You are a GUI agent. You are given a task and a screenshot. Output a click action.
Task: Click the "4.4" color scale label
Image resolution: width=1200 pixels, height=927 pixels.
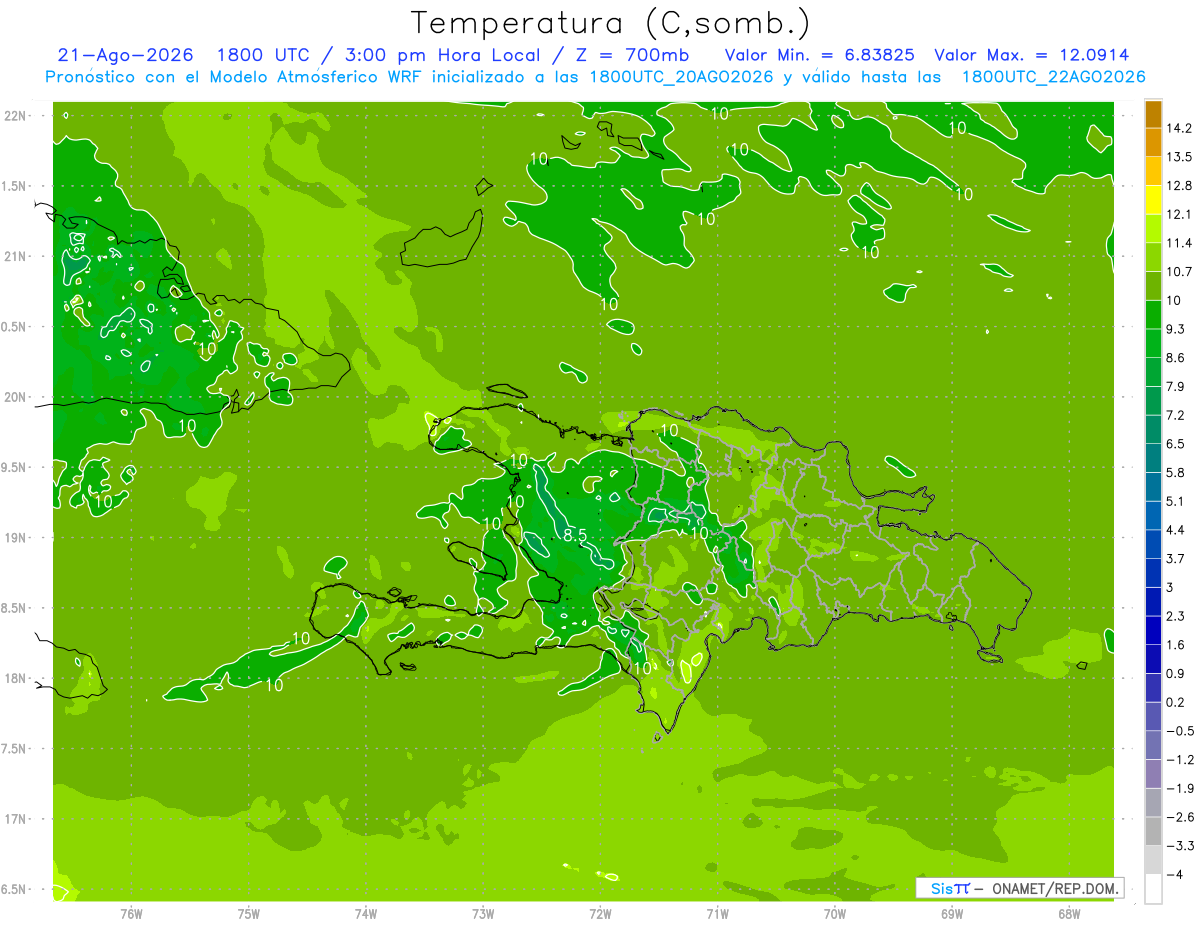1177,530
